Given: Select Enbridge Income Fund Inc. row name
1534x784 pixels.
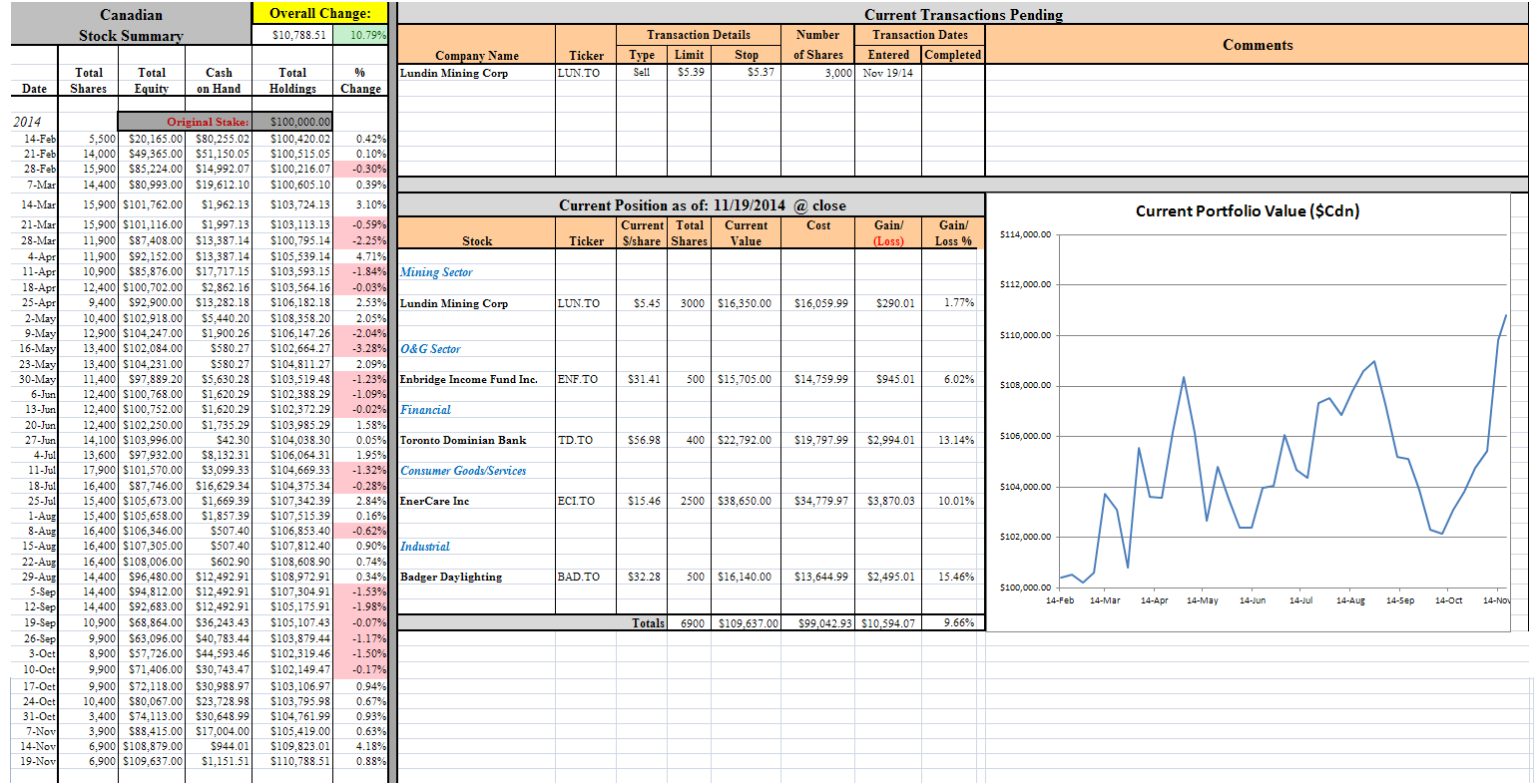Looking at the screenshot, I should coord(469,379).
